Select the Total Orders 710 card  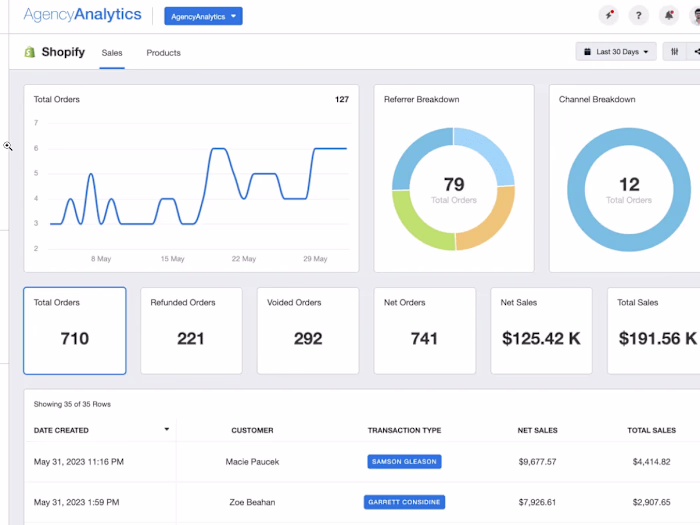coord(75,331)
